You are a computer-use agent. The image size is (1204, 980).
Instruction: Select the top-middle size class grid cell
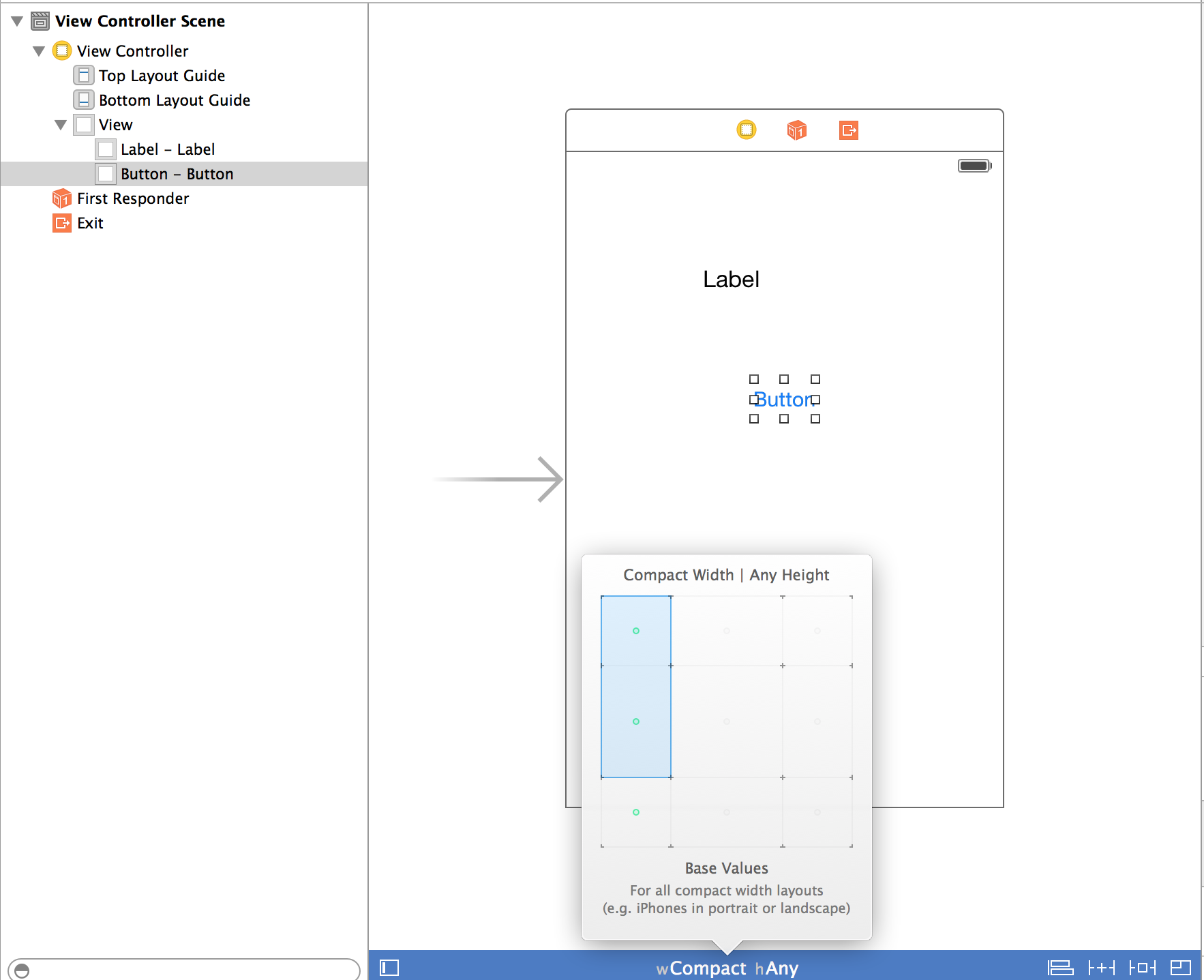tap(727, 631)
